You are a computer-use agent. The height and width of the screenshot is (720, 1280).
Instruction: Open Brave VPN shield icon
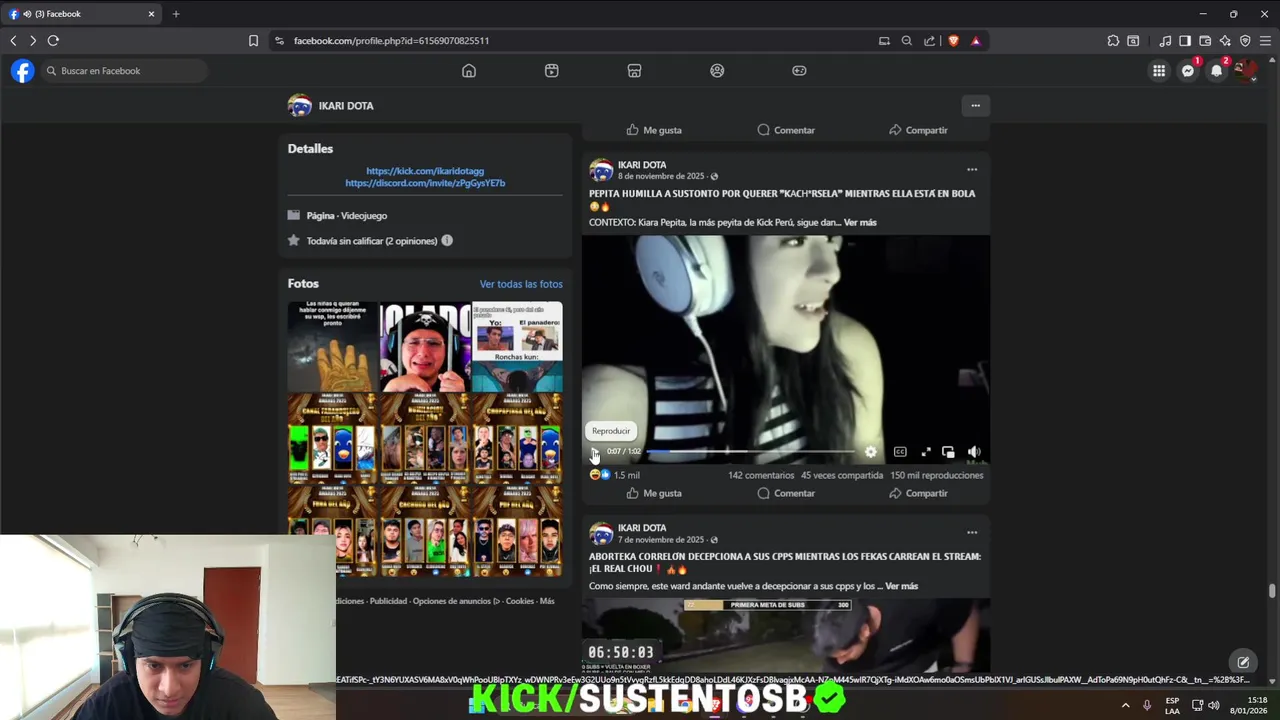[x=1245, y=41]
